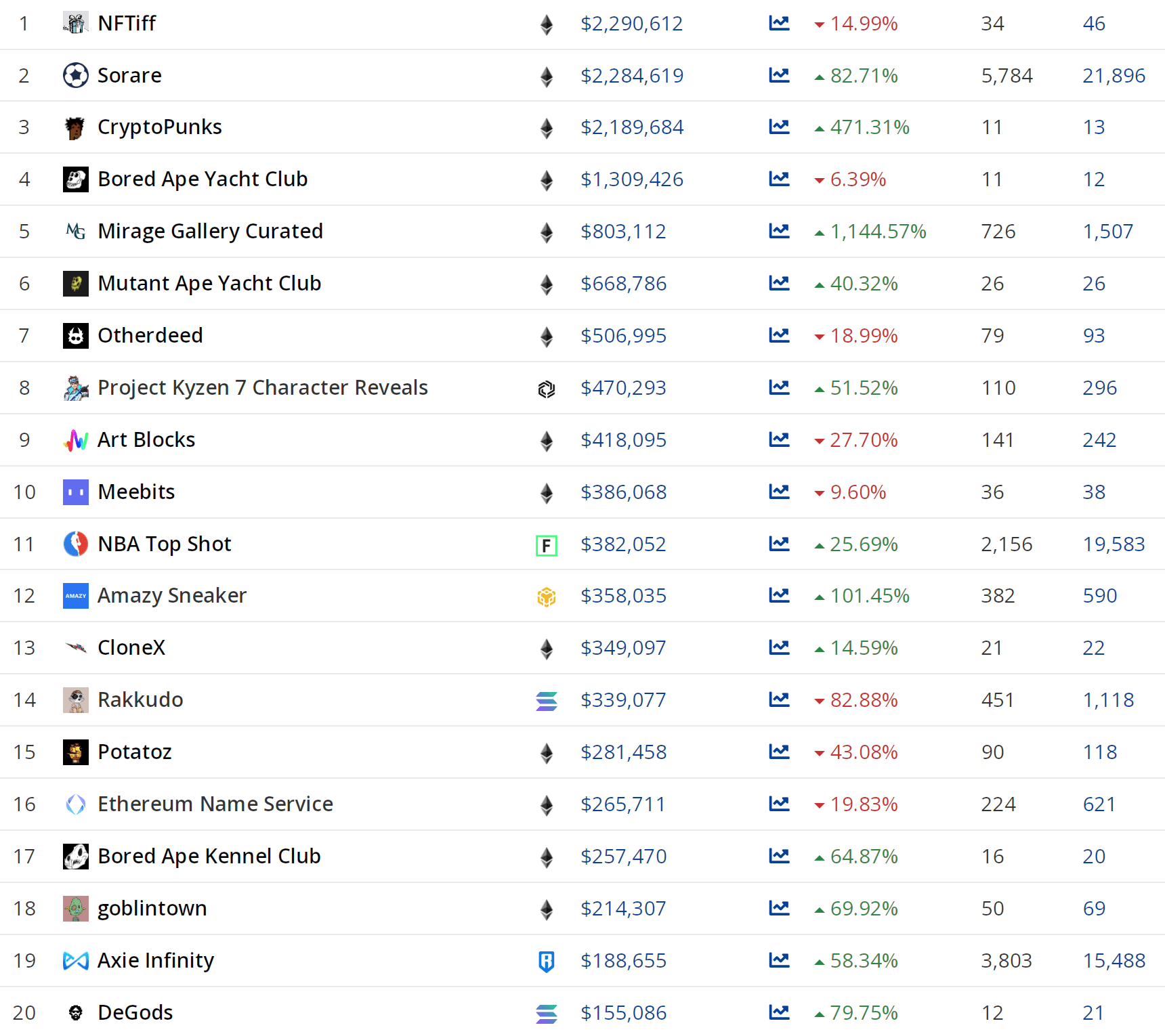The width and height of the screenshot is (1165, 1036).
Task: Open the Sorare collection link
Action: click(129, 76)
